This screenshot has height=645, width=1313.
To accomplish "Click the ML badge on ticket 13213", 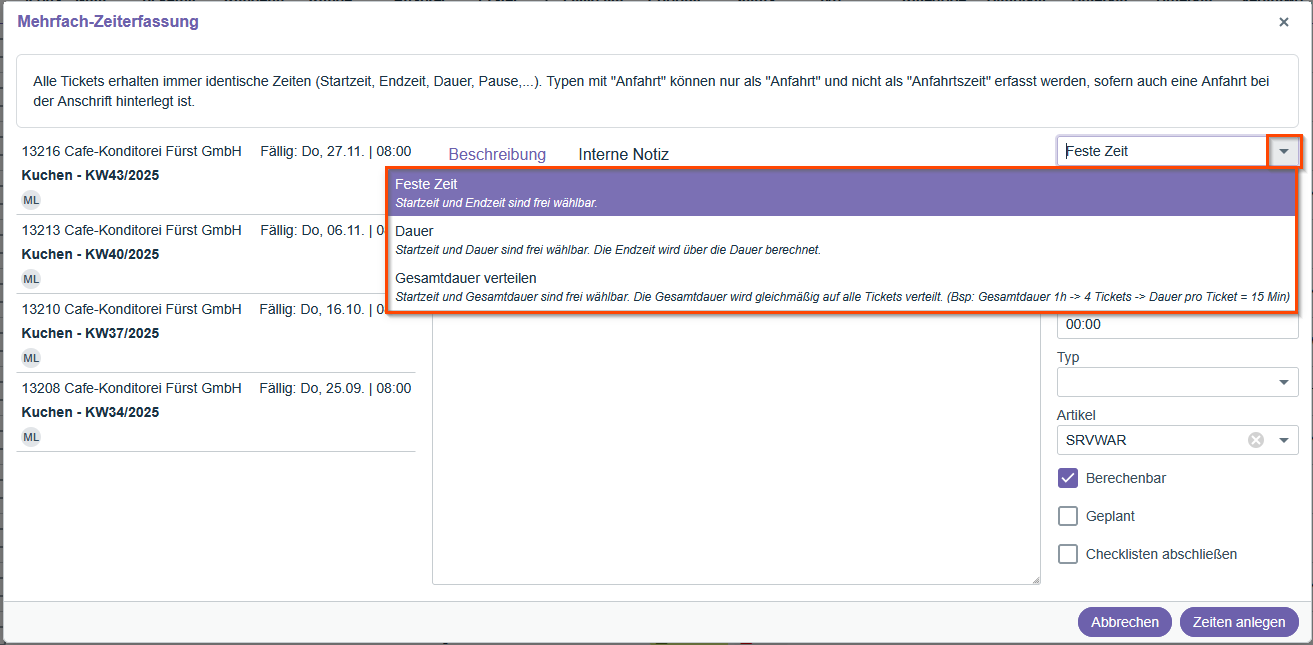I will point(30,278).
